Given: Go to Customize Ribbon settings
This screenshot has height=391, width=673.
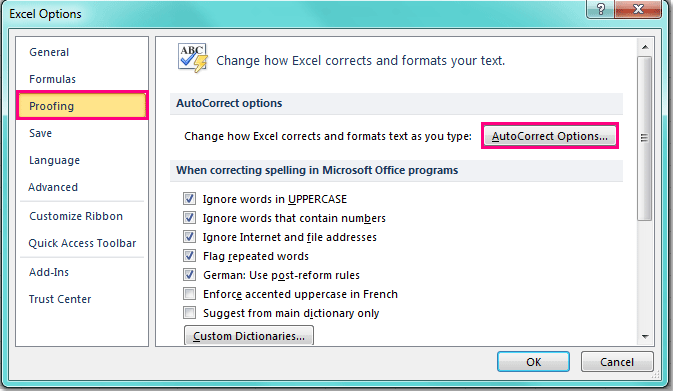Looking at the screenshot, I should [76, 216].
